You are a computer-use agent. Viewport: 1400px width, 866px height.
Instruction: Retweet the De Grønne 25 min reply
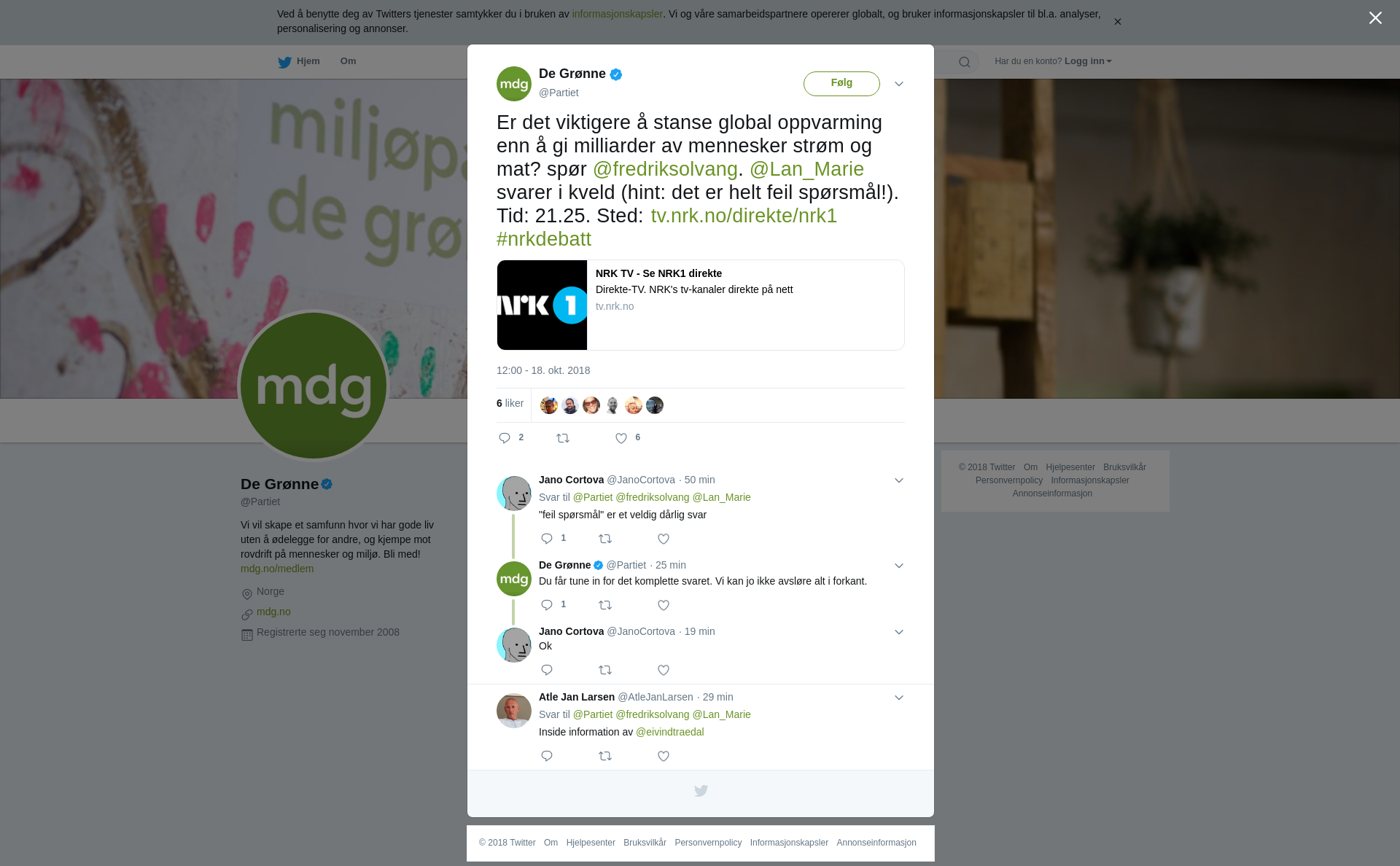click(605, 605)
